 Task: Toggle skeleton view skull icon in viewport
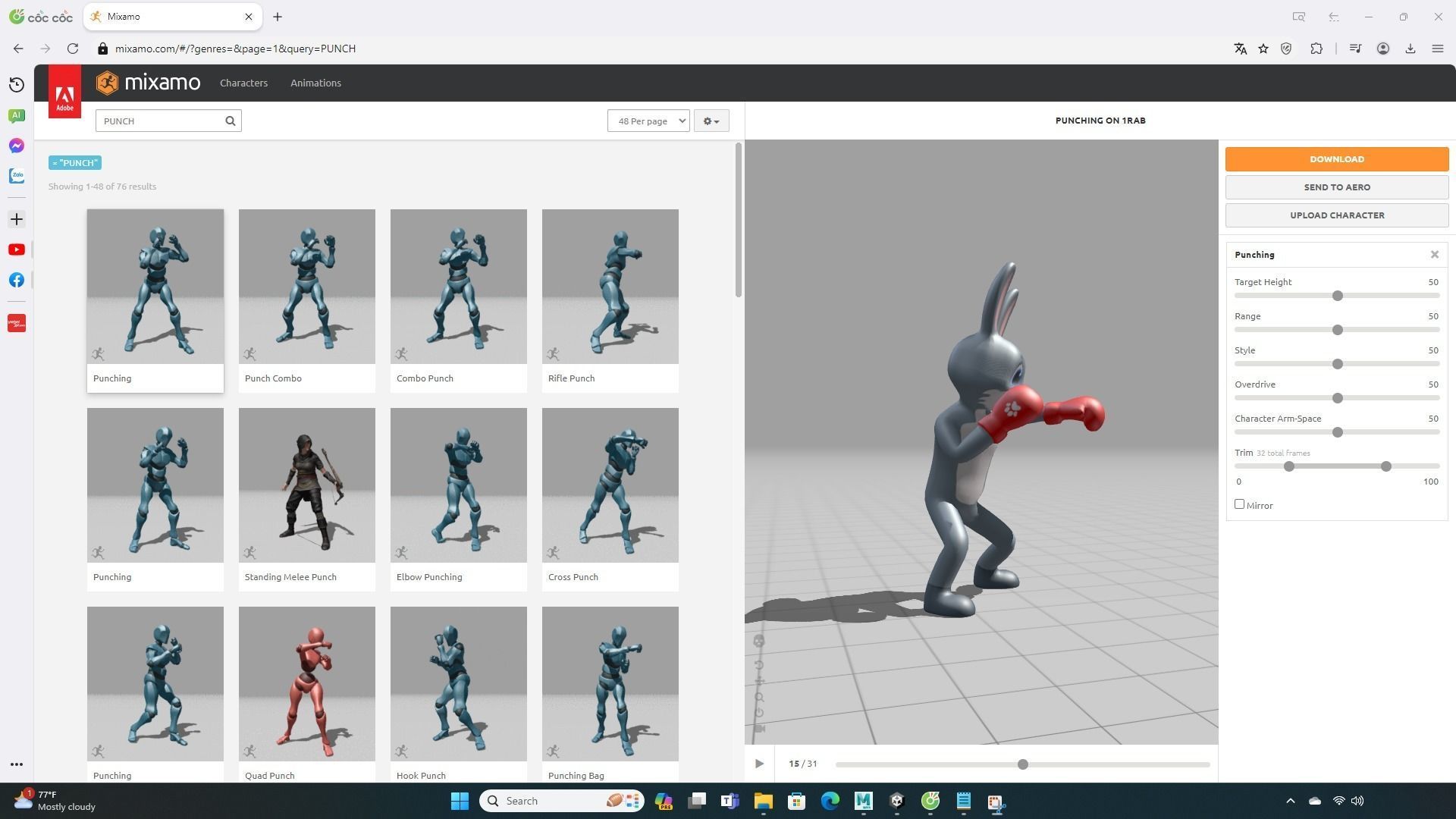coord(759,642)
